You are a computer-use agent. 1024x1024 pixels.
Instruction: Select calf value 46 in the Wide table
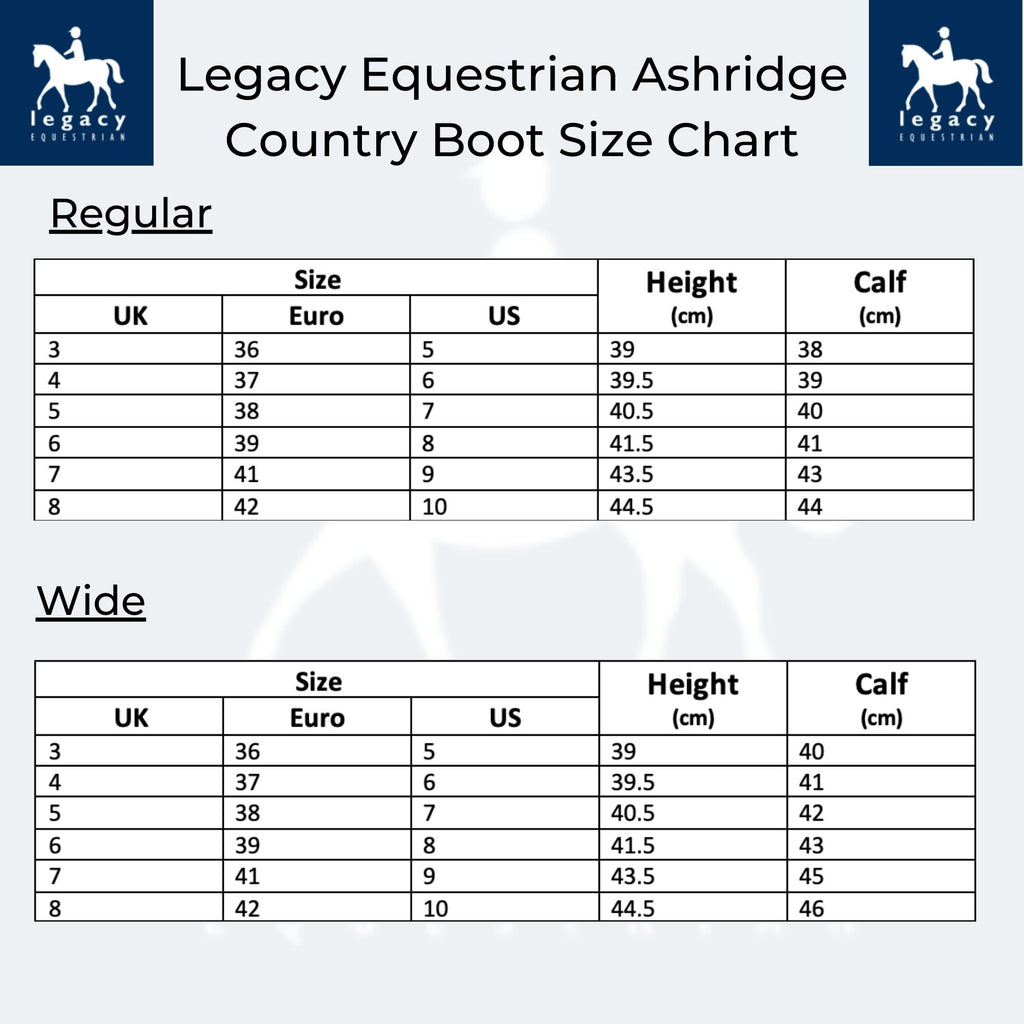[812, 909]
